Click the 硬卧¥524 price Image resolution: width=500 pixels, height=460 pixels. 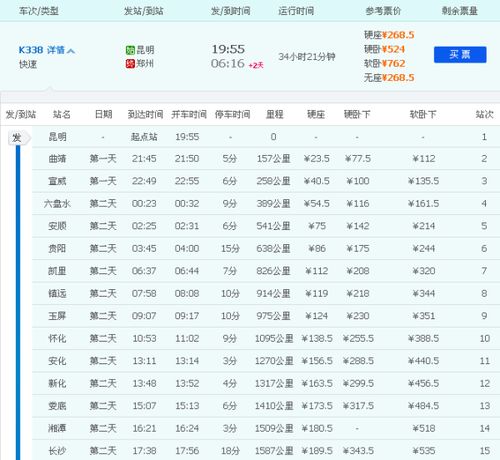[384, 49]
